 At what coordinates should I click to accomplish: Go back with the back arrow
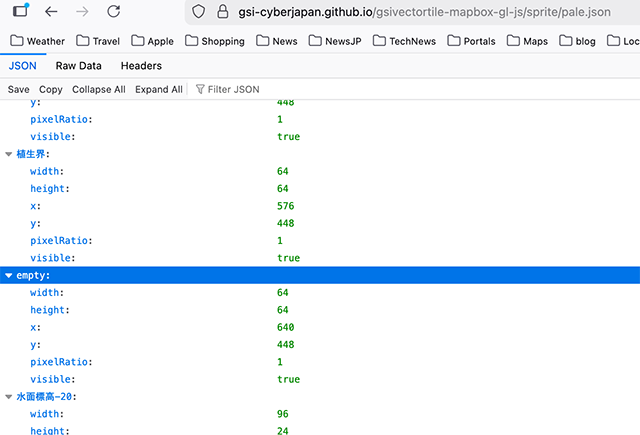tap(51, 11)
